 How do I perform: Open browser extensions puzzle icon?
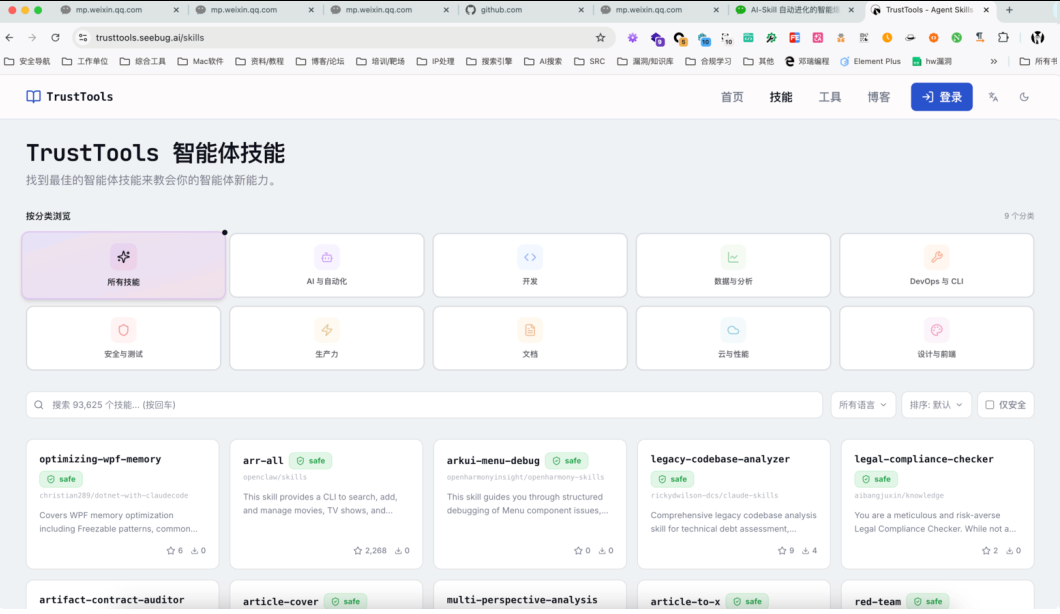tap(1003, 38)
